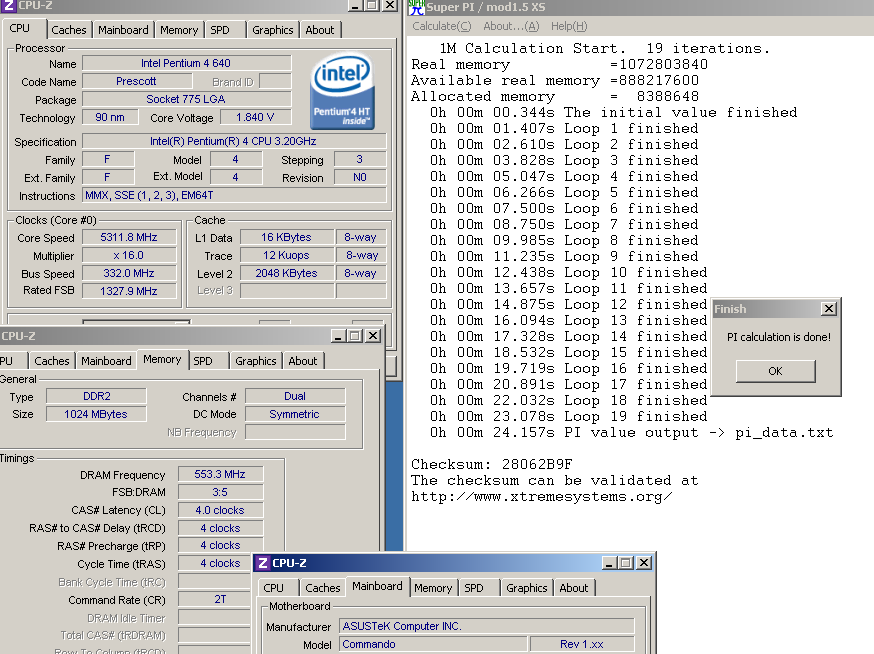Click the memory Size value 1024 MBytes
Image resolution: width=874 pixels, height=654 pixels.
(x=96, y=414)
